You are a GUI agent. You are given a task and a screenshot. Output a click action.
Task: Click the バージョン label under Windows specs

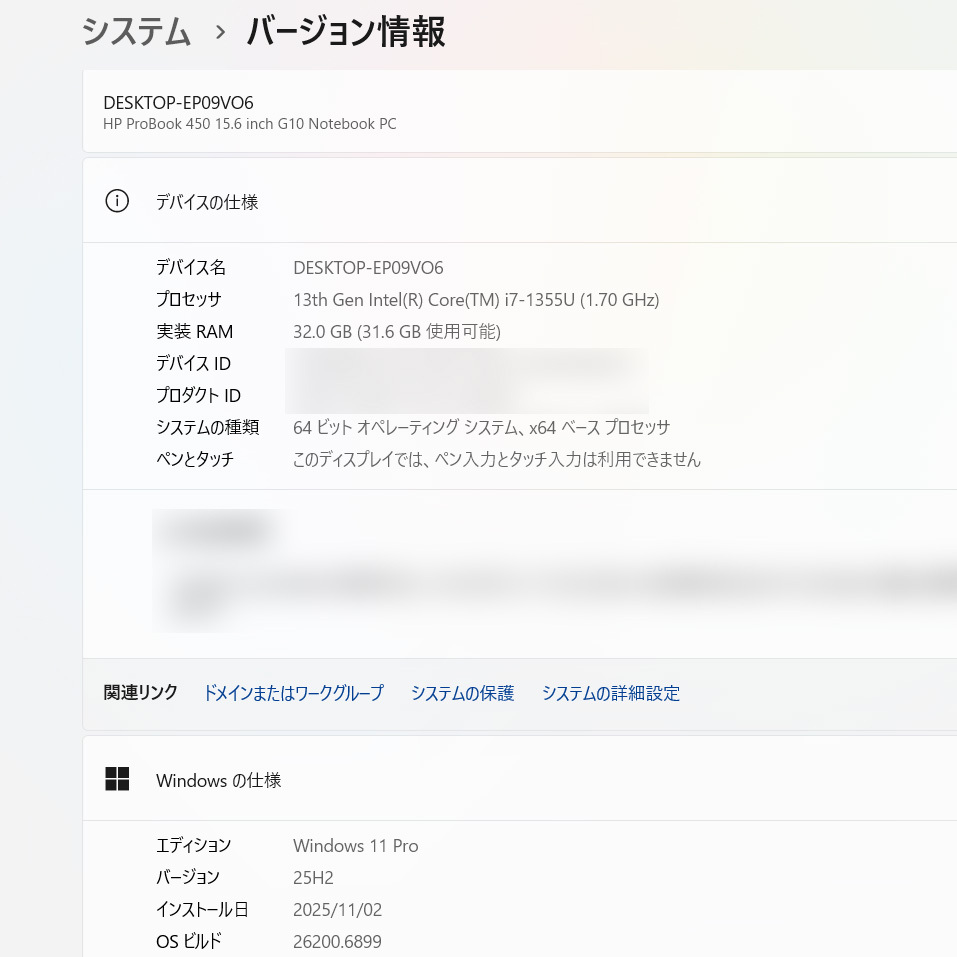point(188,877)
